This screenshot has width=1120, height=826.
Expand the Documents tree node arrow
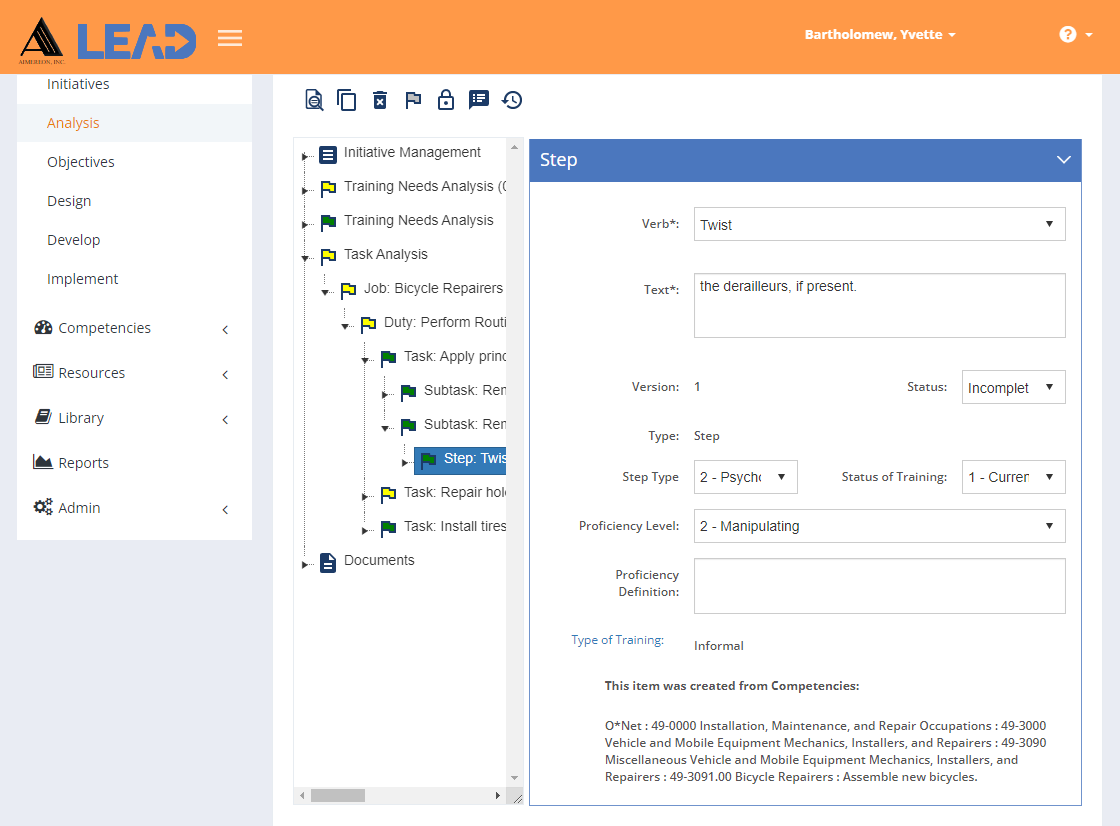point(304,564)
